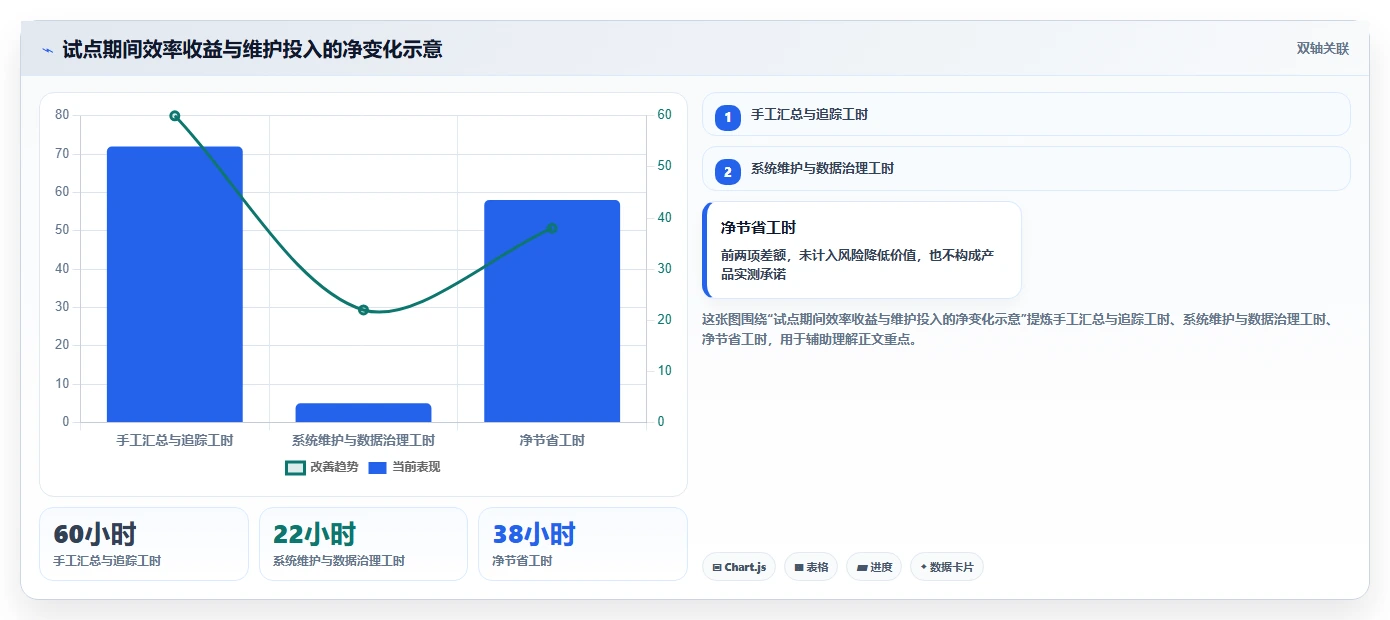Click the blue 当前表现 legend swatch

(x=378, y=467)
